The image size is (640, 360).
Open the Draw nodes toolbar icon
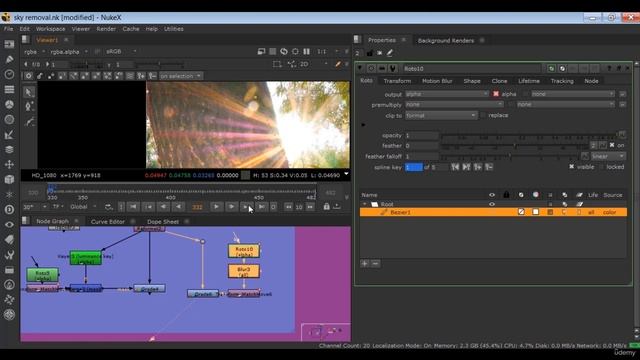(x=9, y=59)
